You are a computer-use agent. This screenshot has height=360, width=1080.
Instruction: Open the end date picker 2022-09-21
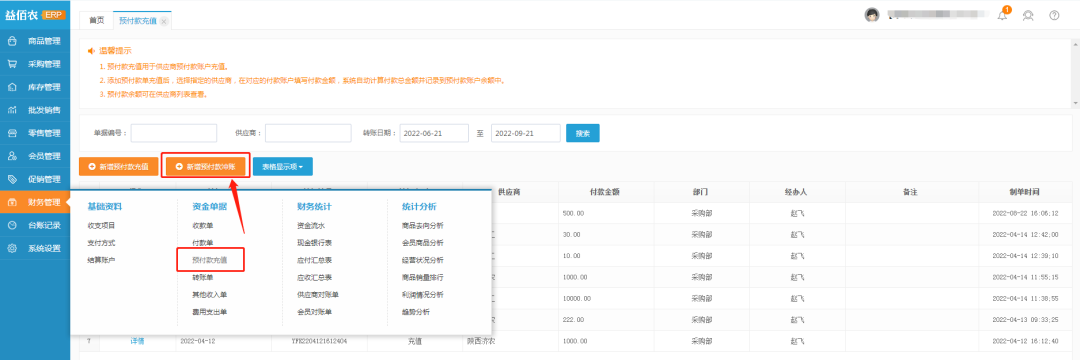click(x=526, y=134)
